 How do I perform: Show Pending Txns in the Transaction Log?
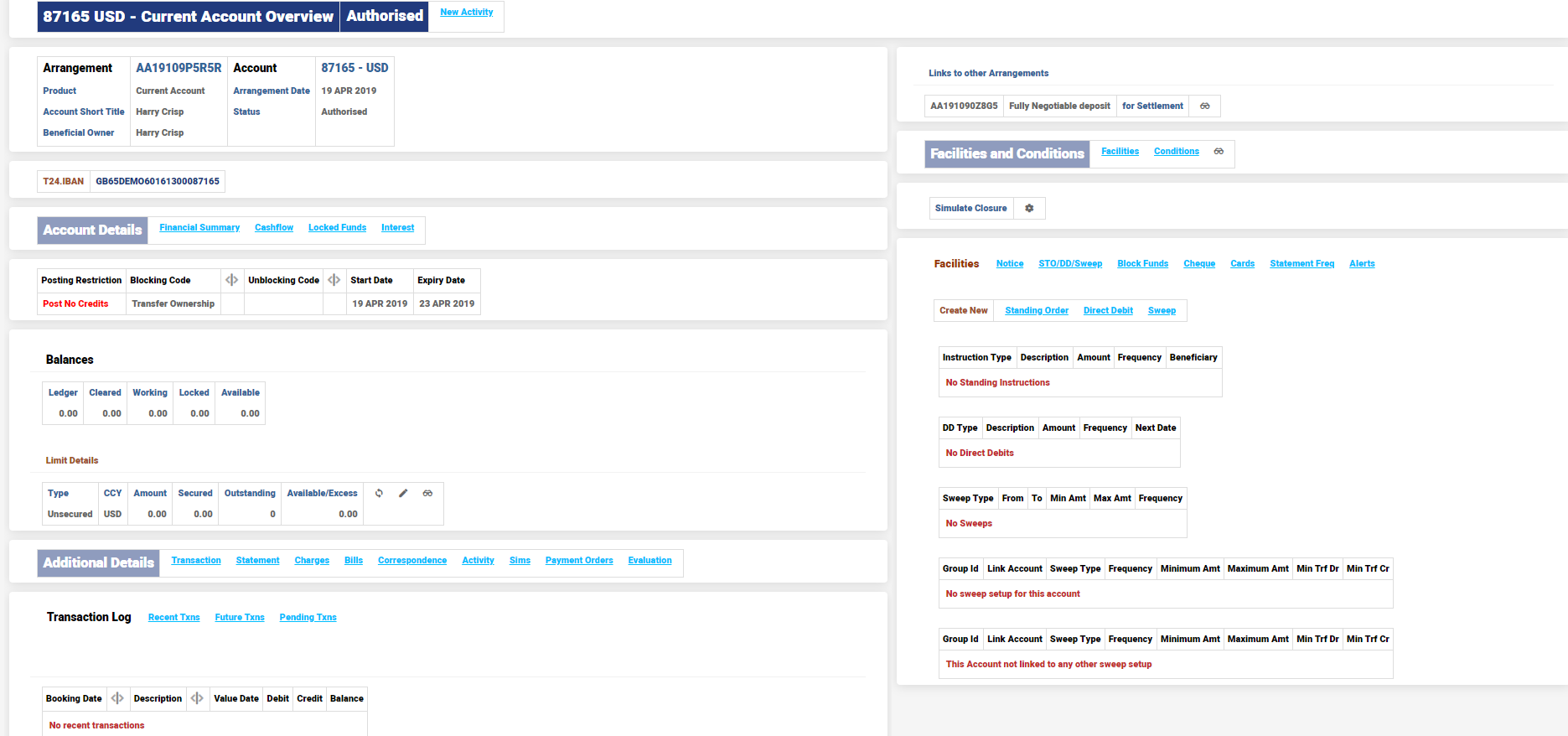[308, 618]
